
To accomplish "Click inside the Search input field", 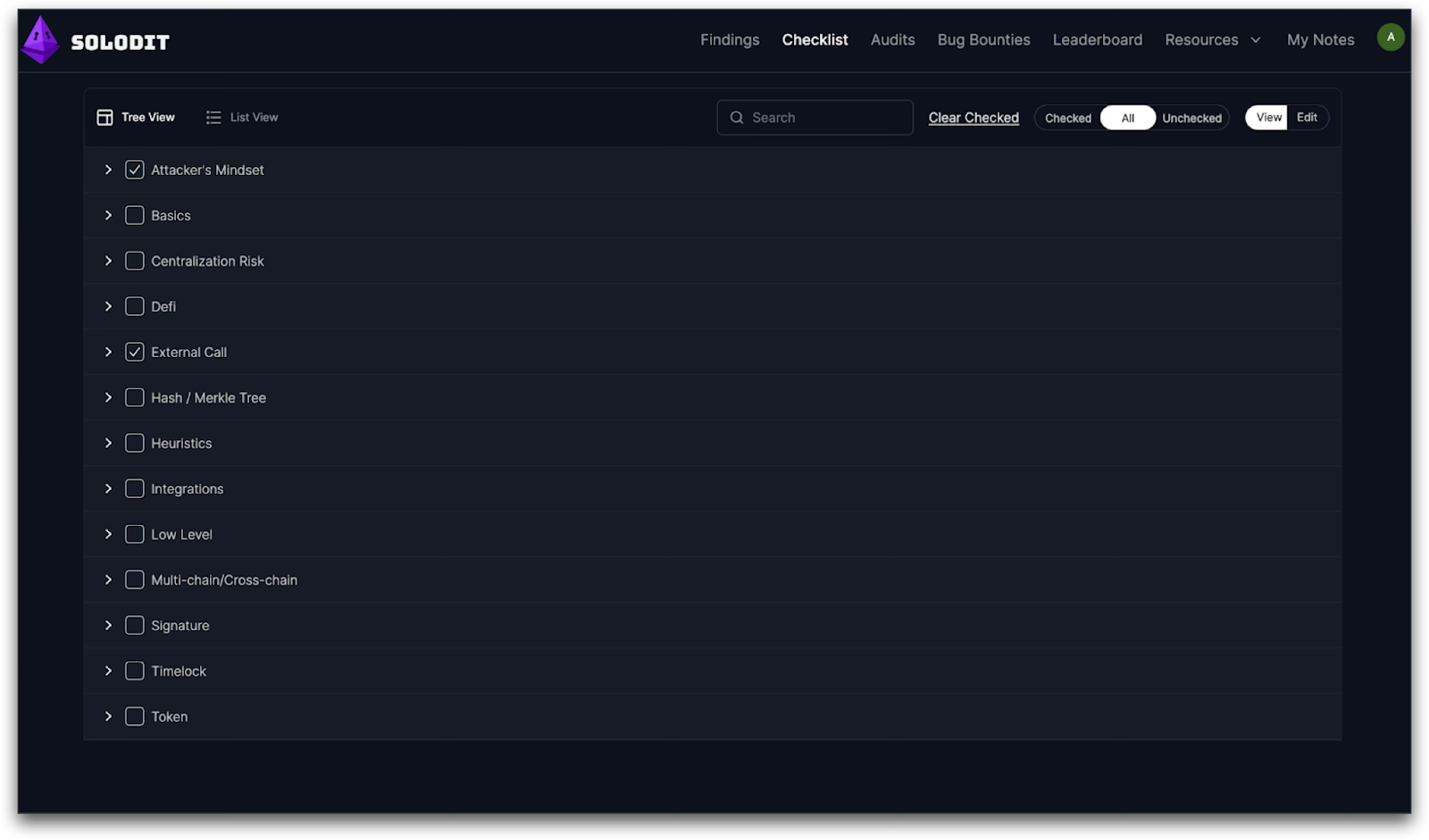I will (813, 117).
